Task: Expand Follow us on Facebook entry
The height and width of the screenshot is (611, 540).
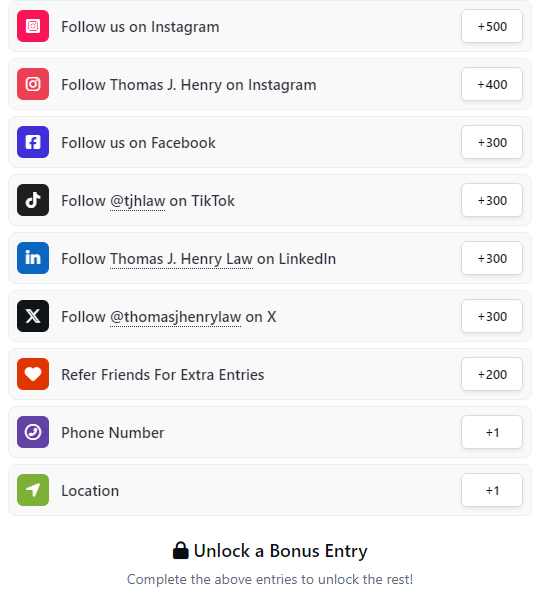Action: pyautogui.click(x=270, y=142)
